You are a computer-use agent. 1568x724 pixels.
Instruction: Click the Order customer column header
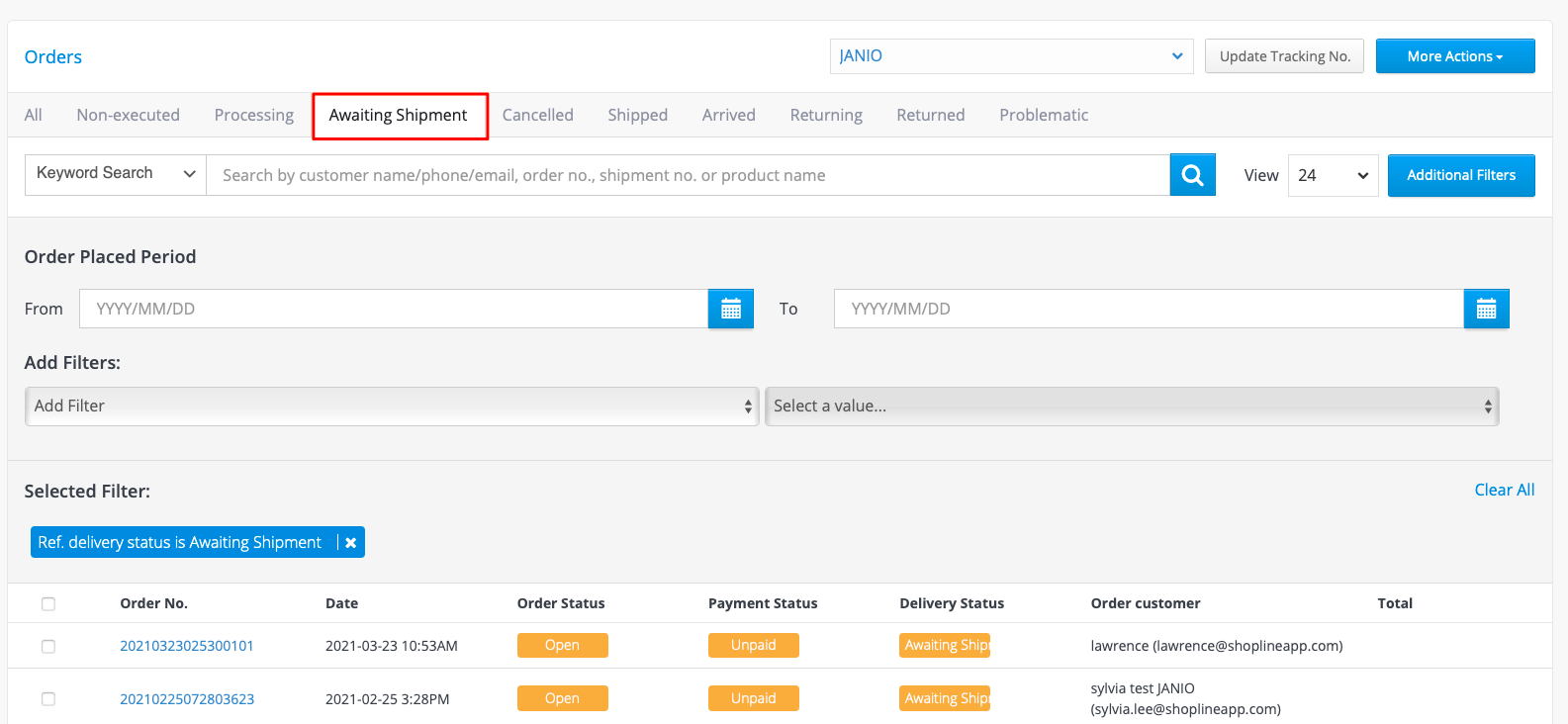(x=1146, y=603)
